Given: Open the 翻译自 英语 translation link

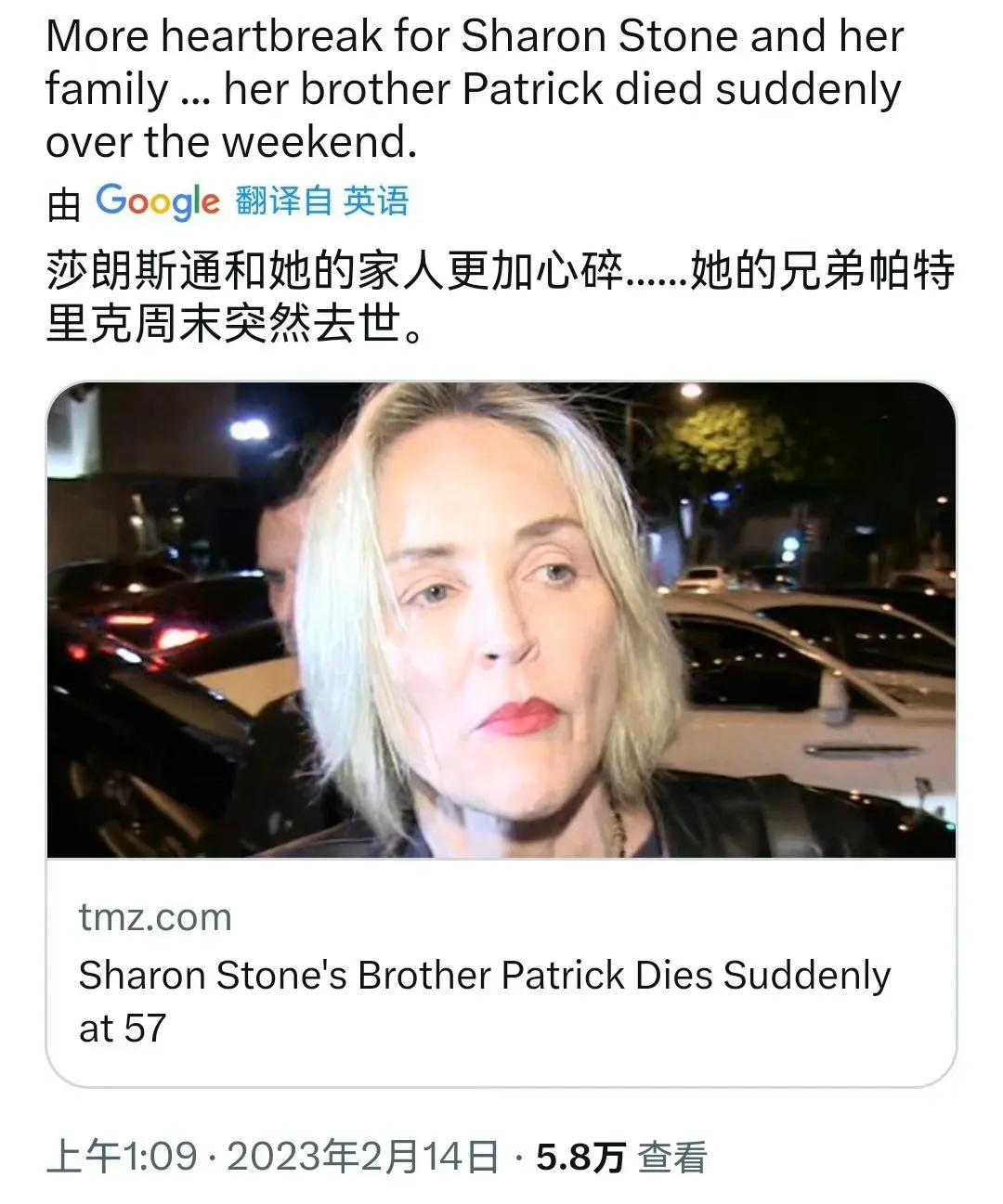Looking at the screenshot, I should 322,201.
